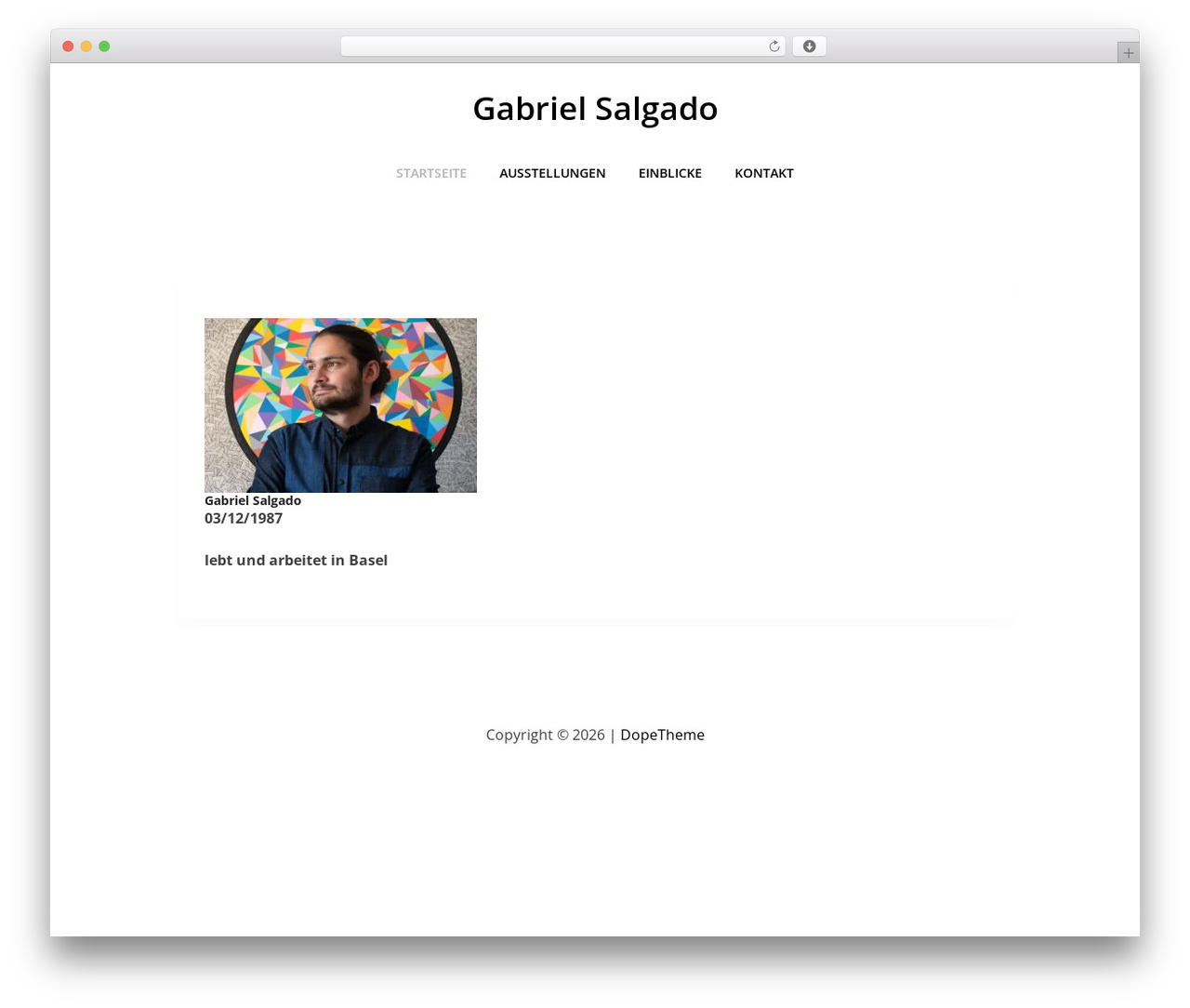
Task: Go to the Startseite menu item
Action: (x=431, y=173)
